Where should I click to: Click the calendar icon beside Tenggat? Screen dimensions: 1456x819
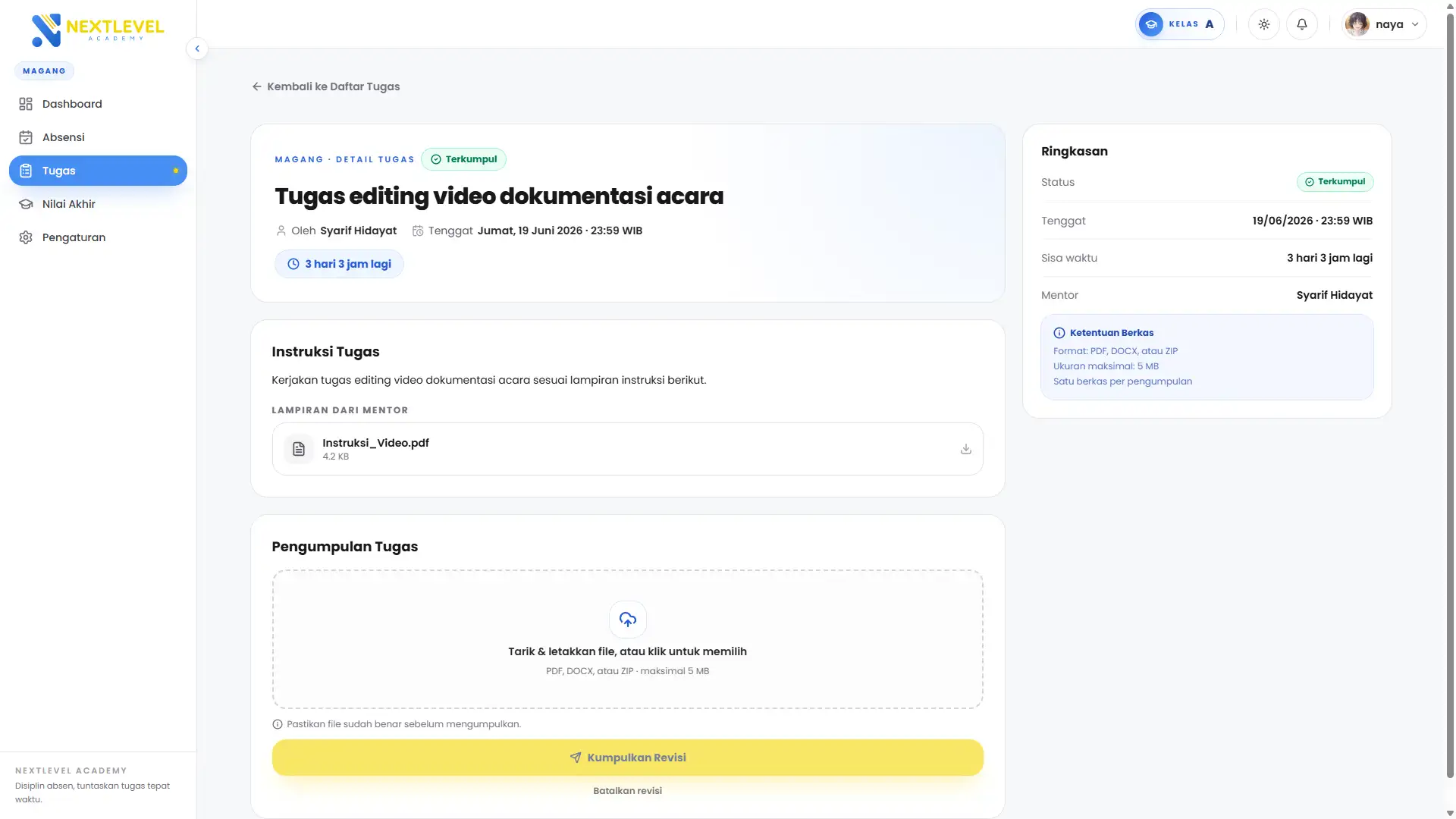click(418, 231)
